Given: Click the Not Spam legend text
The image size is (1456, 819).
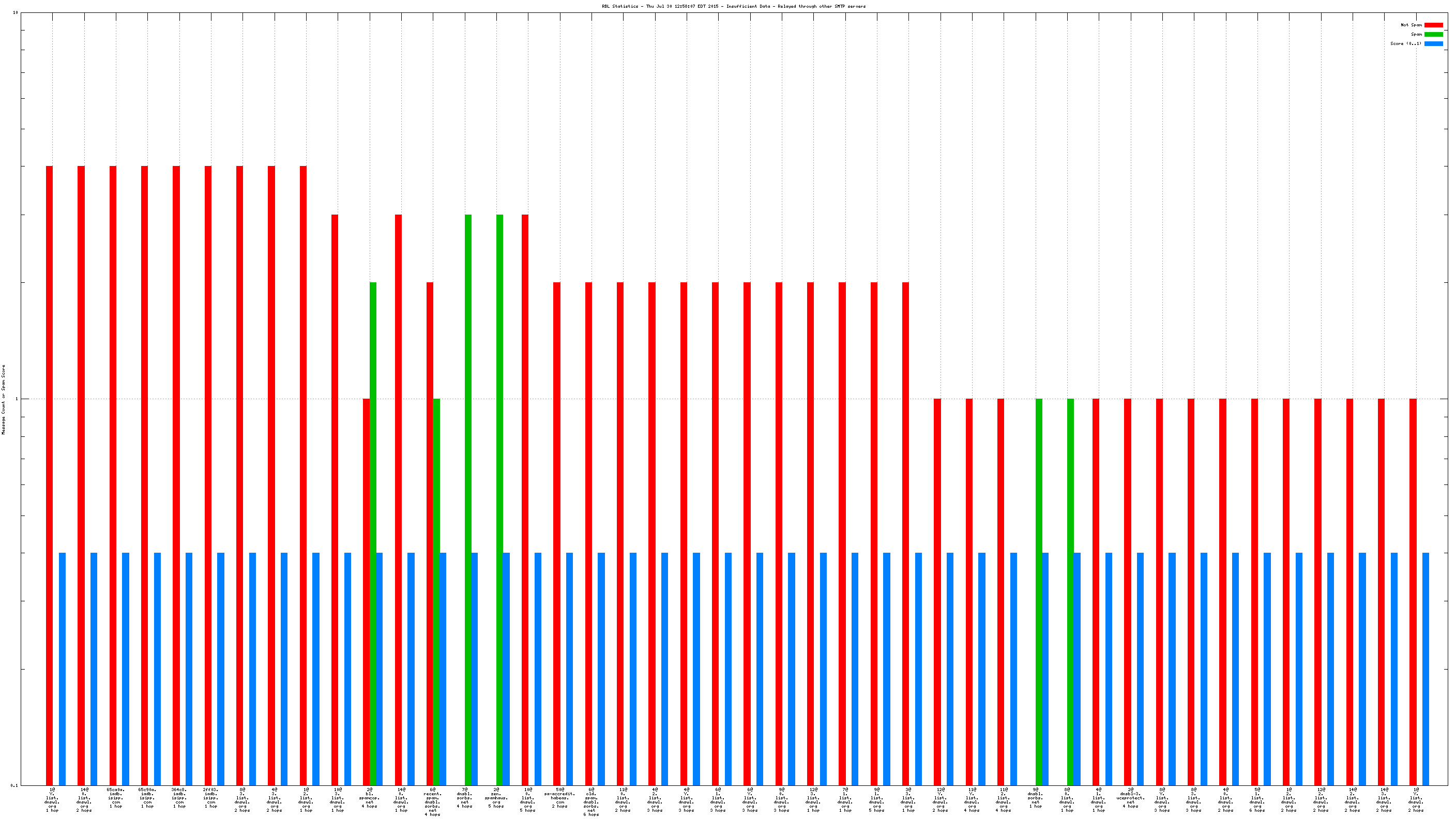Looking at the screenshot, I should coord(1411,25).
